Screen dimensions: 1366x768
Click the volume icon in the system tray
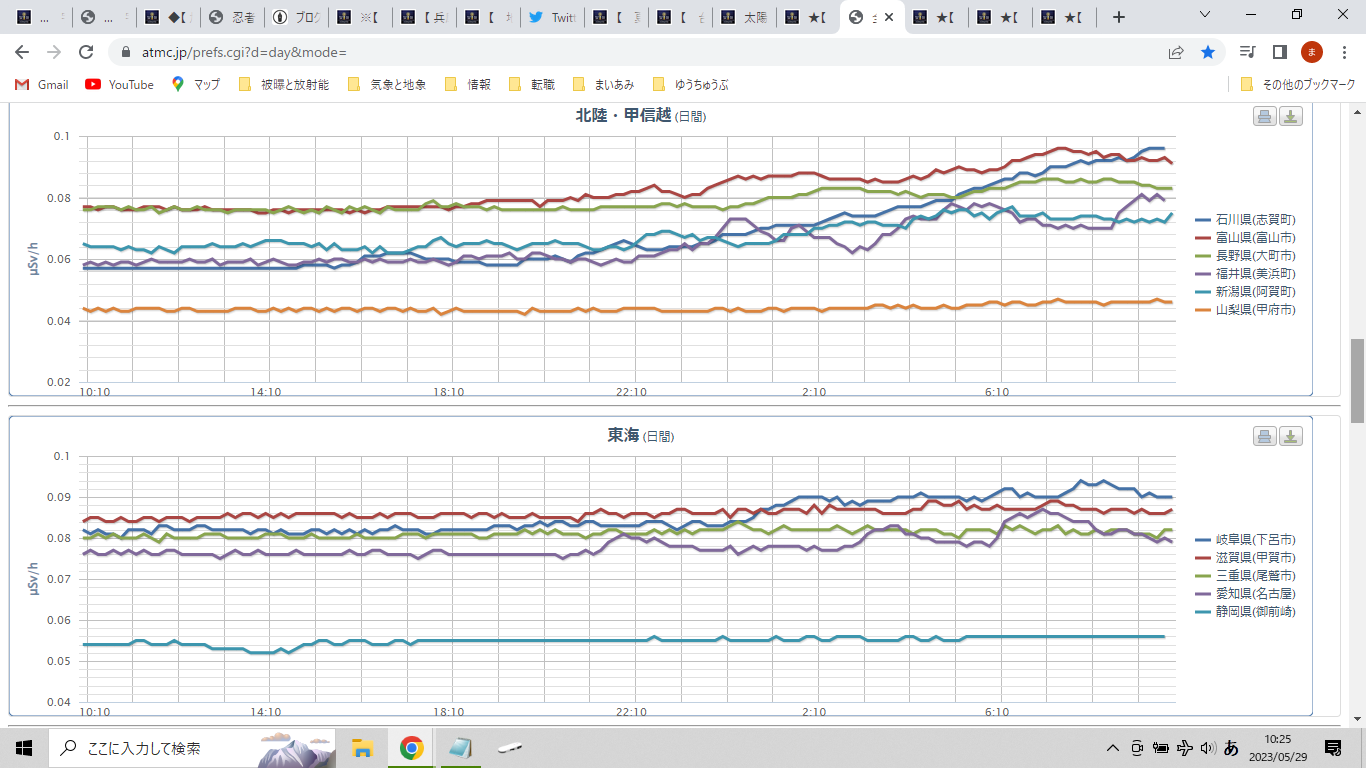point(1208,747)
